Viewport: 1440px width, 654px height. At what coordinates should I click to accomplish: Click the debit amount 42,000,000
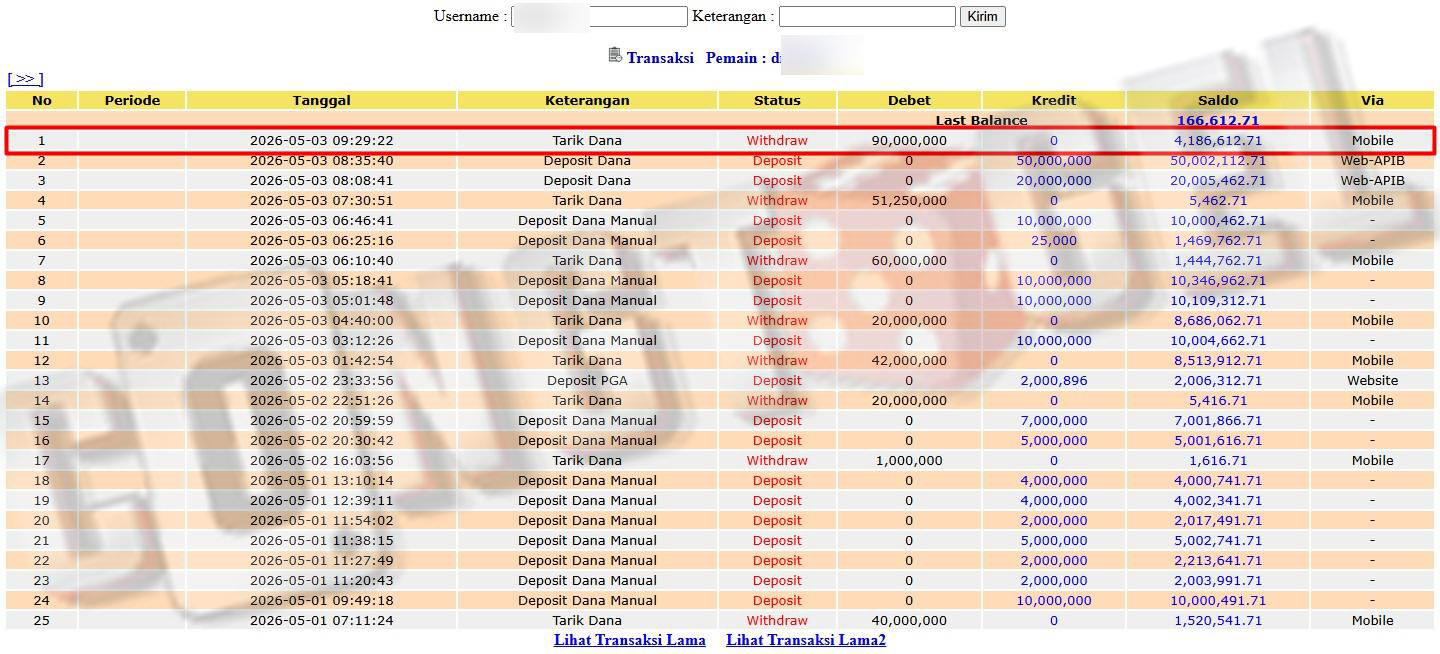click(909, 360)
